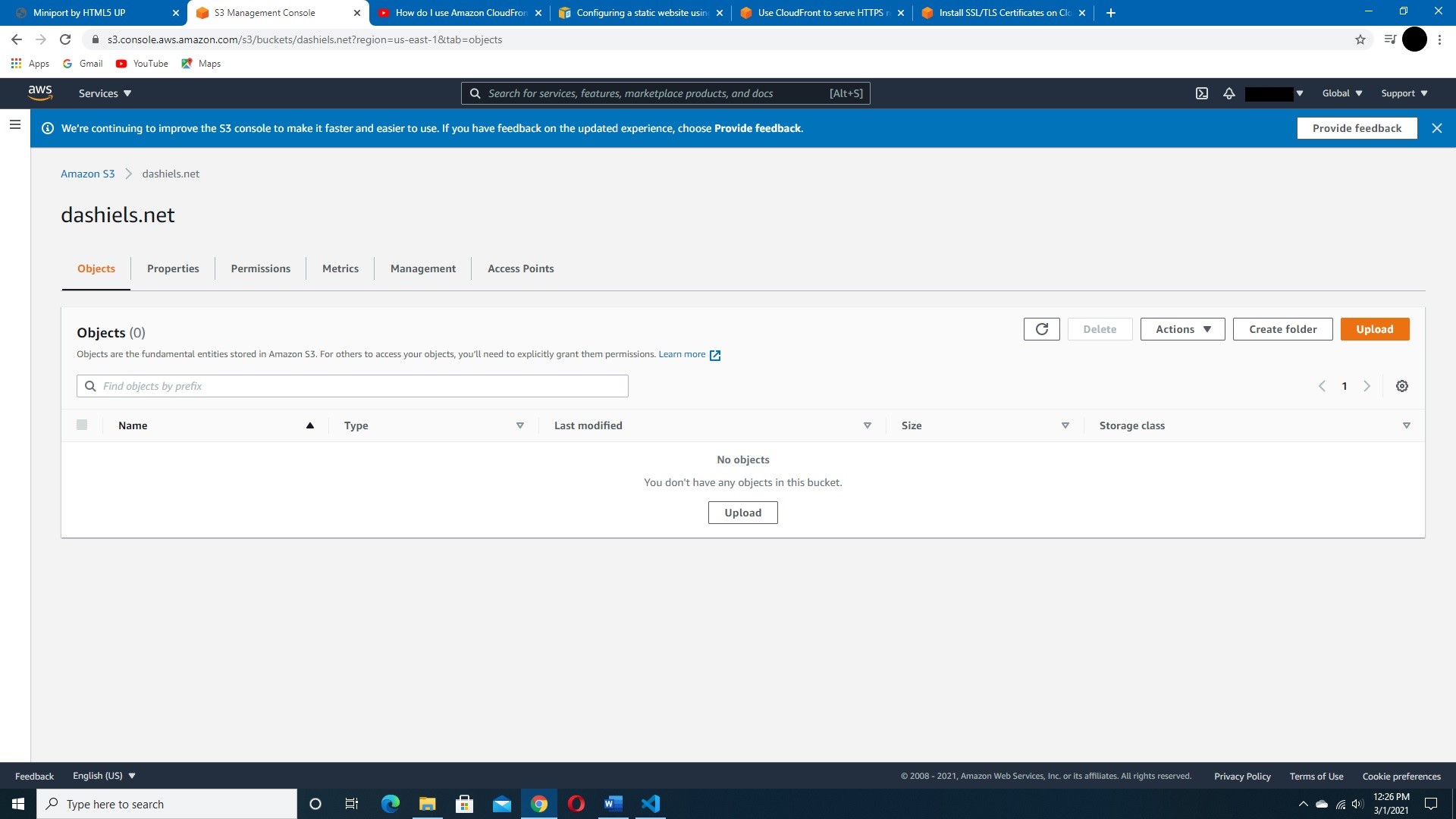1456x819 pixels.
Task: Click the refresh objects list icon
Action: (1041, 329)
